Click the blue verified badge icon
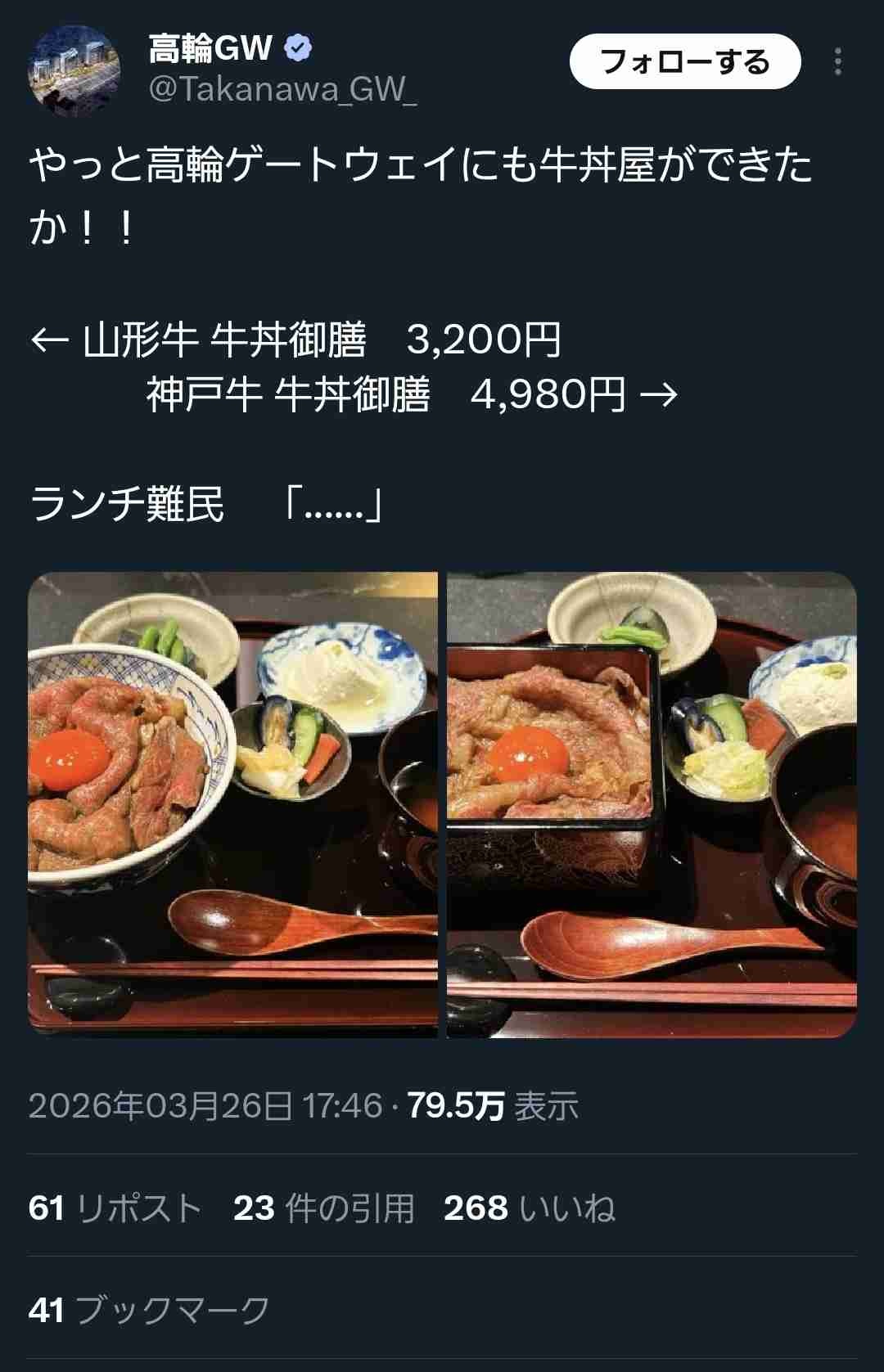 tap(297, 48)
